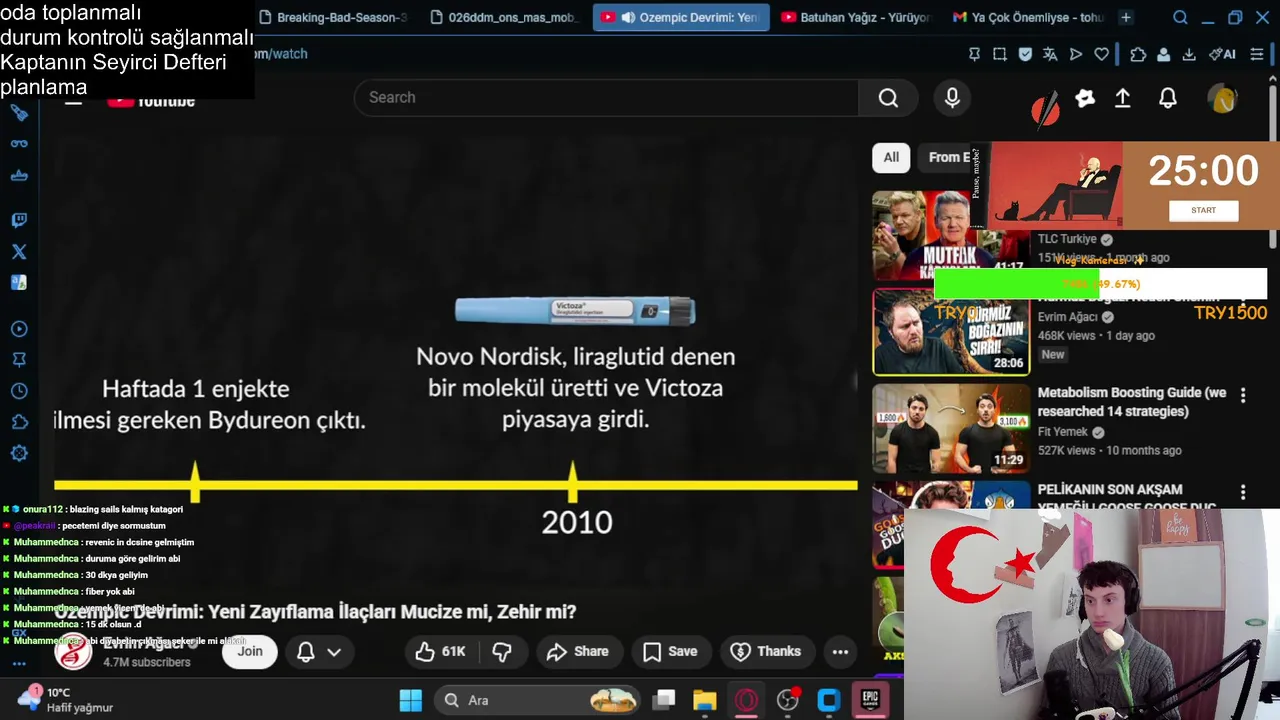
Task: Click the pin icon in address bar
Action: [x=974, y=54]
